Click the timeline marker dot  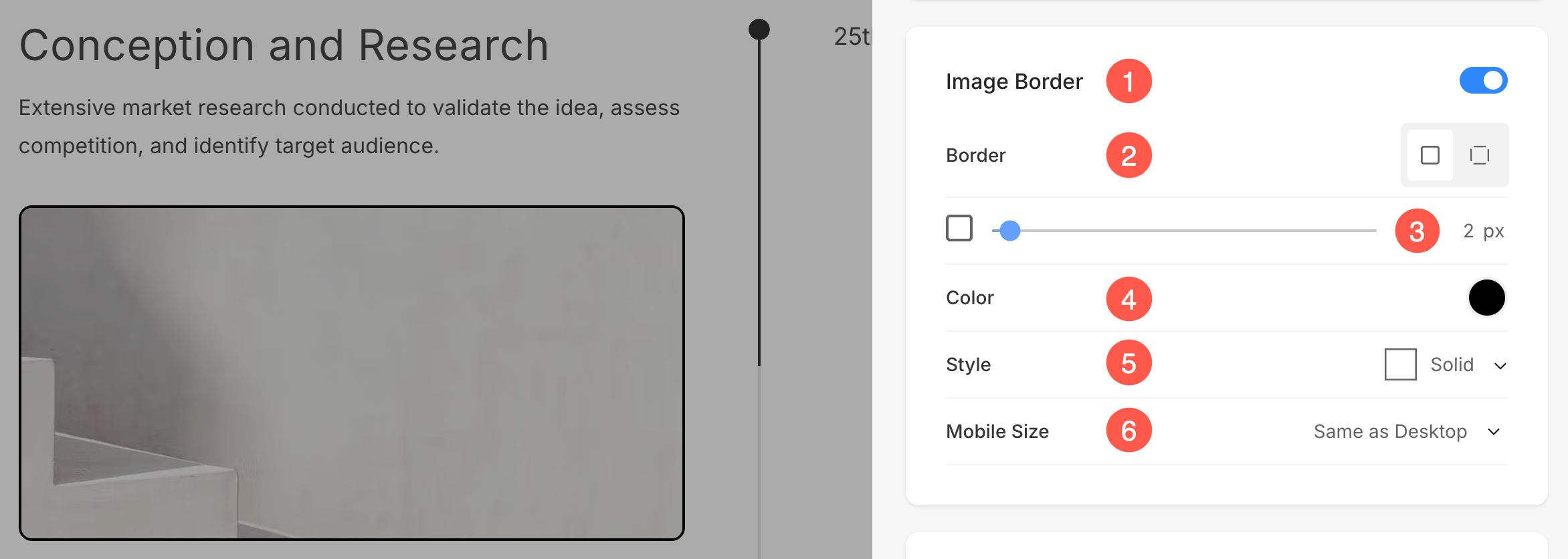pyautogui.click(x=759, y=29)
